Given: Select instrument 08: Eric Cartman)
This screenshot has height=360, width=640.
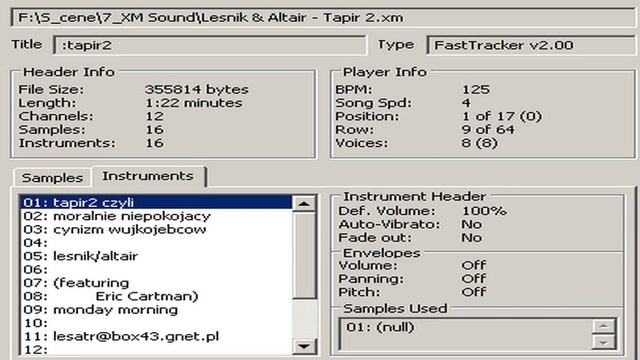Looking at the screenshot, I should point(156,296).
